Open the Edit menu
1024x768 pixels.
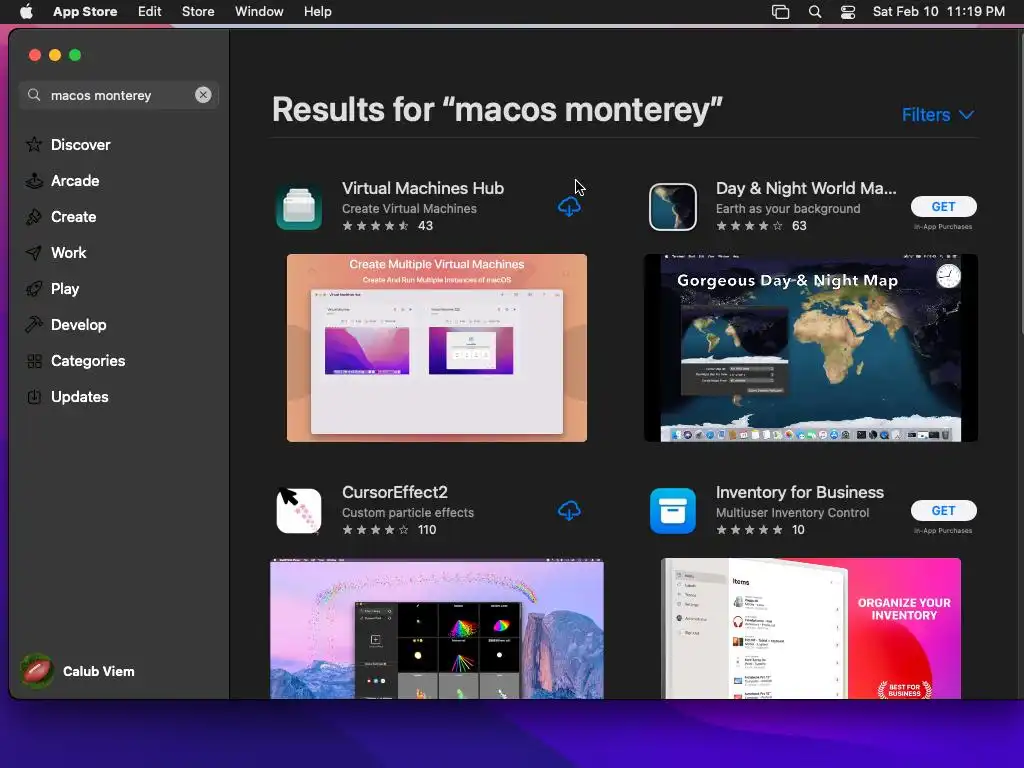(150, 12)
